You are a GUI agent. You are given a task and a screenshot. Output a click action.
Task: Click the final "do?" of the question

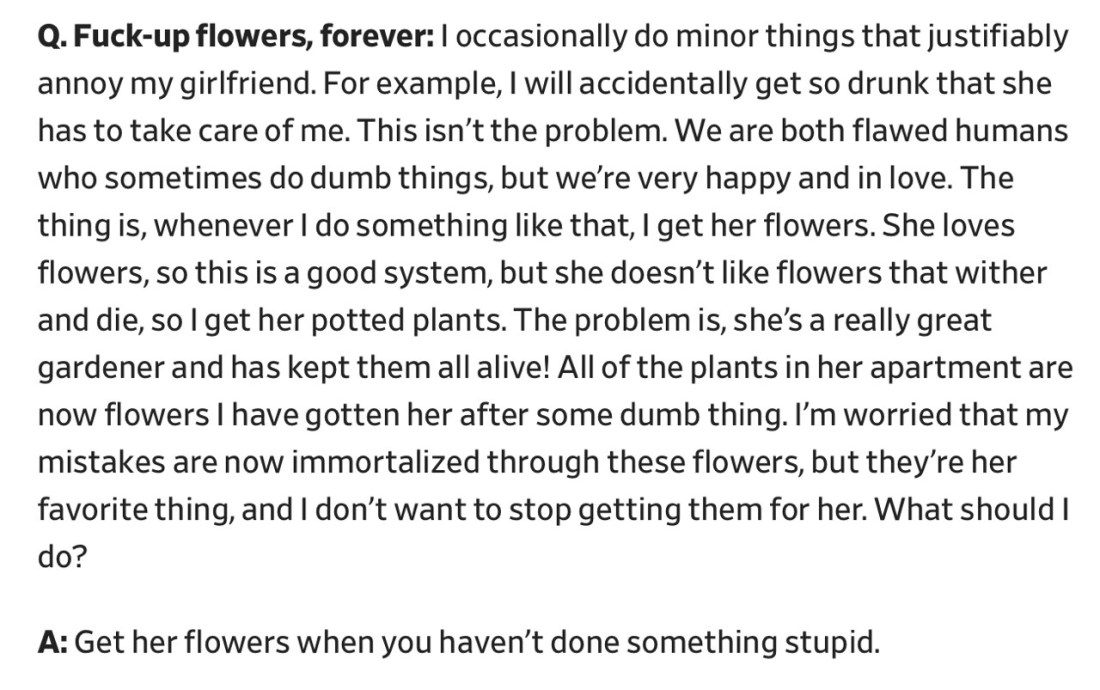point(62,559)
